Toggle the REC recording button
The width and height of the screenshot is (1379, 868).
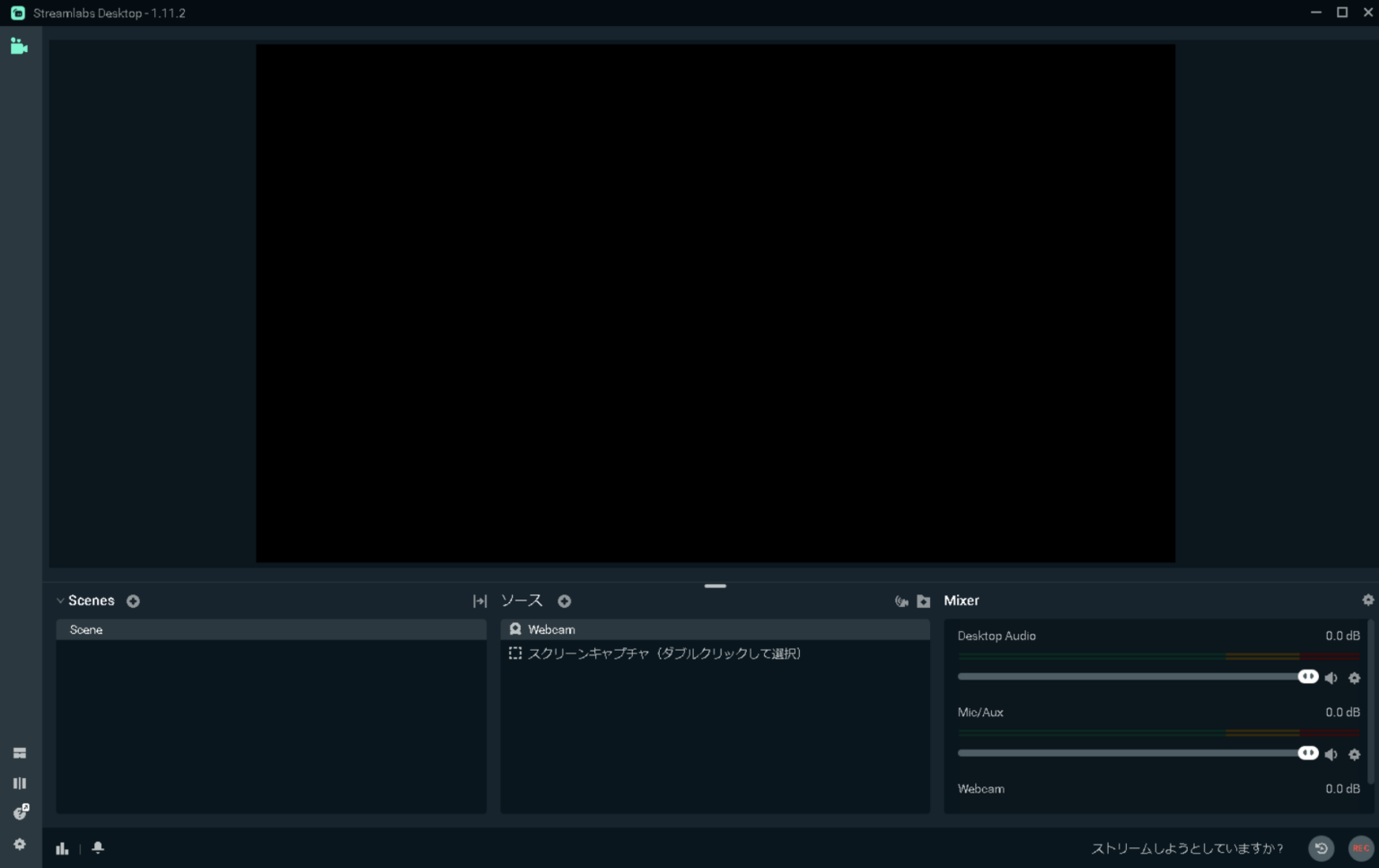pos(1361,848)
